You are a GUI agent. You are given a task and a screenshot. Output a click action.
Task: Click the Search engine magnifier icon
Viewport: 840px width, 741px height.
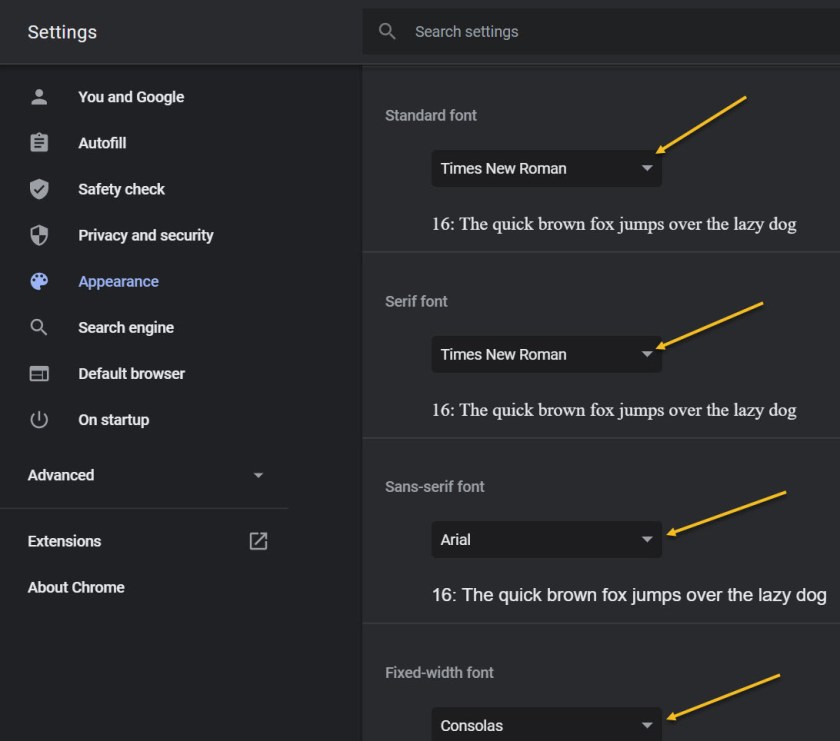(x=39, y=327)
